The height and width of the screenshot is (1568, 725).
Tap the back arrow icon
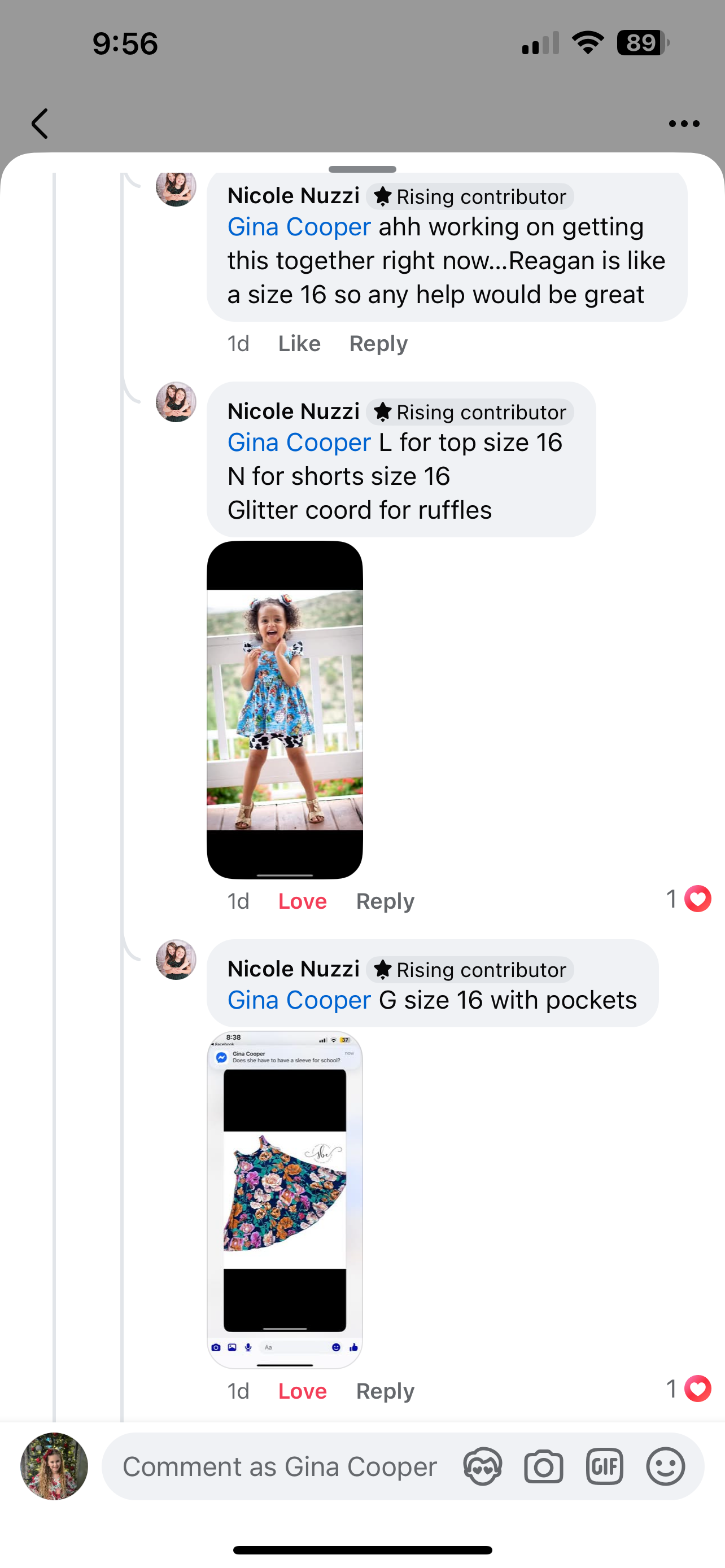coord(40,124)
